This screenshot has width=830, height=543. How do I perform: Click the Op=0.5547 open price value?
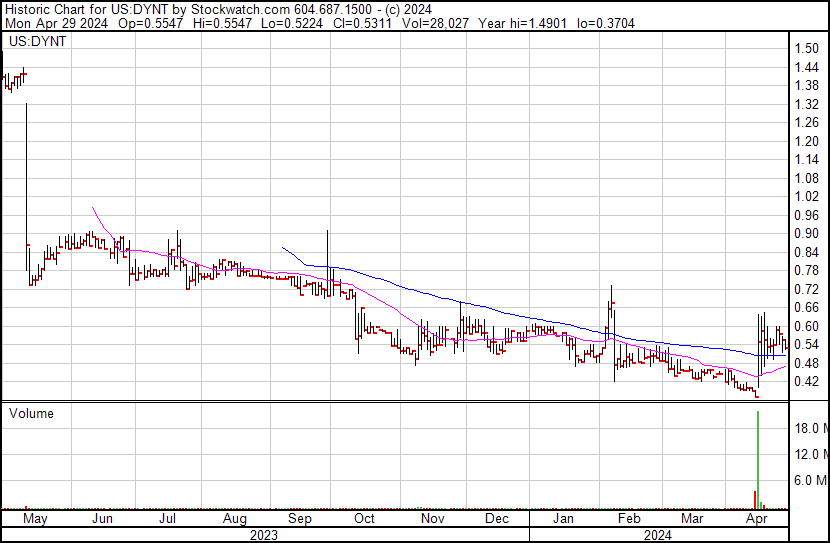tap(151, 23)
